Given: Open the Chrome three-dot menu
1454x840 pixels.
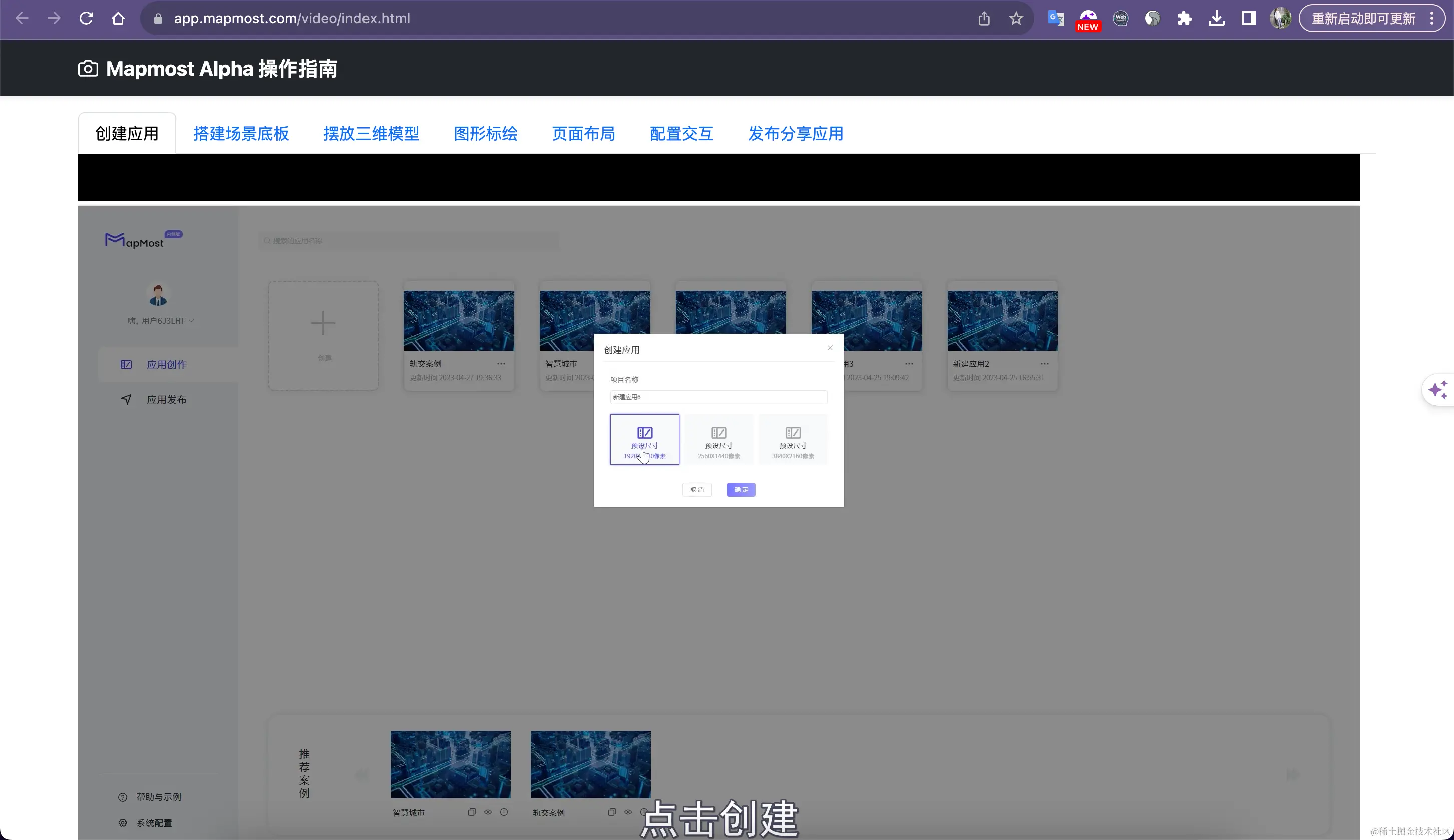Looking at the screenshot, I should click(x=1432, y=19).
